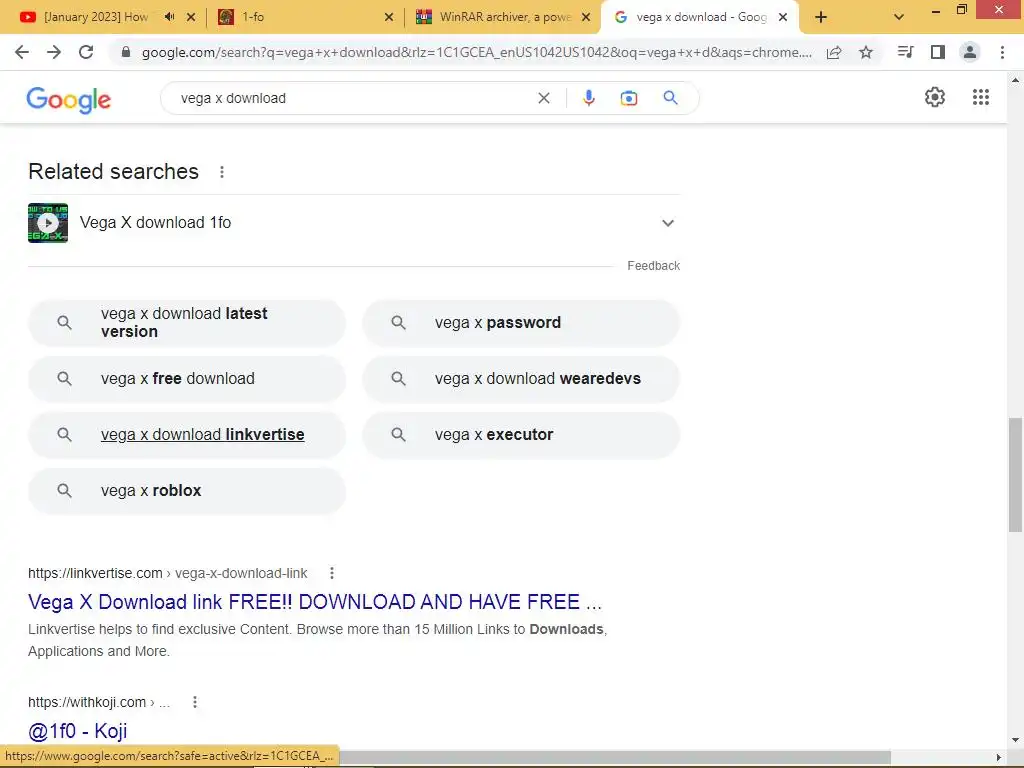Go back to the previous page
Viewport: 1024px width, 768px height.
tap(22, 52)
